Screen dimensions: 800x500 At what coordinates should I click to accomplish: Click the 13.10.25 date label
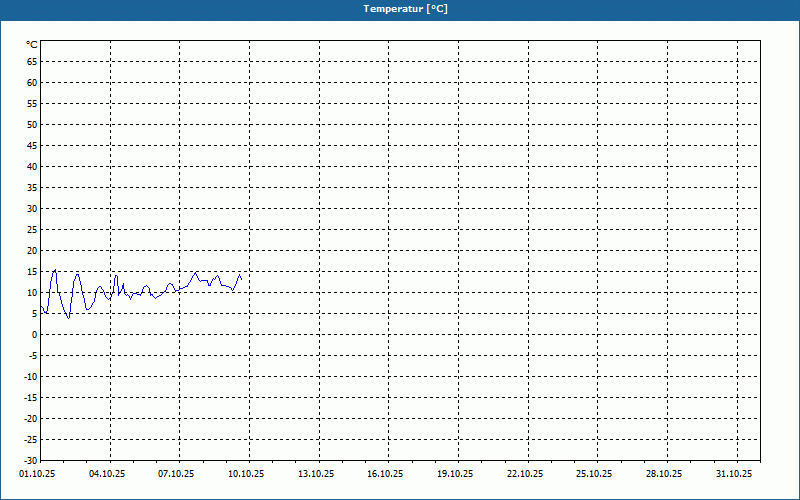click(316, 474)
